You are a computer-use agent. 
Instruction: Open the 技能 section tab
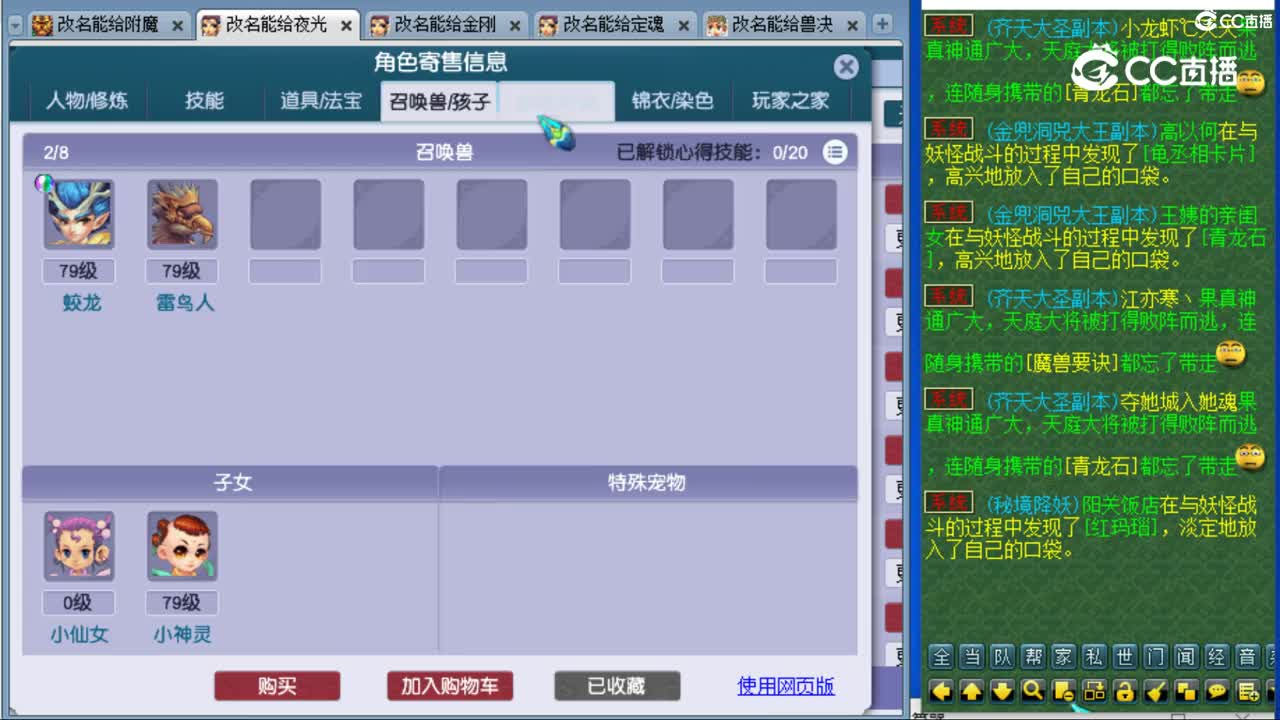click(205, 101)
